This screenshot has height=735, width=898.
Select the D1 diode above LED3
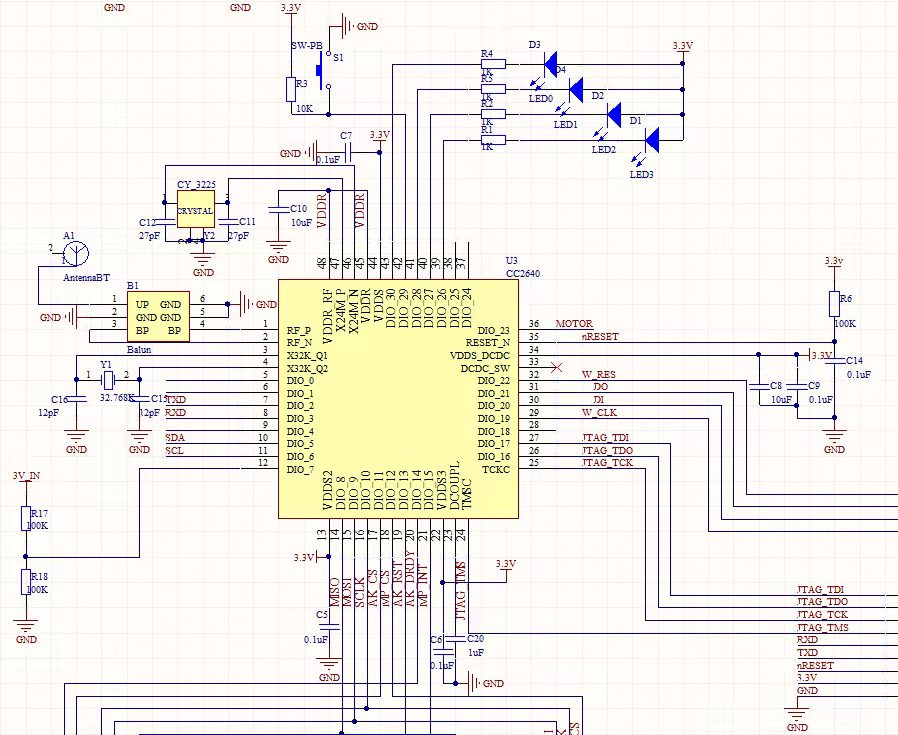coord(652,140)
